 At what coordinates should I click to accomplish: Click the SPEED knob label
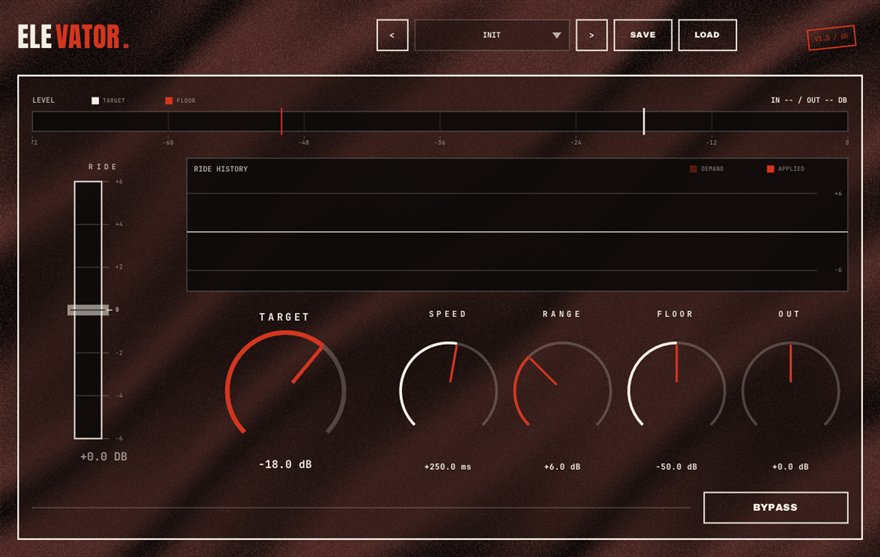pyautogui.click(x=448, y=314)
